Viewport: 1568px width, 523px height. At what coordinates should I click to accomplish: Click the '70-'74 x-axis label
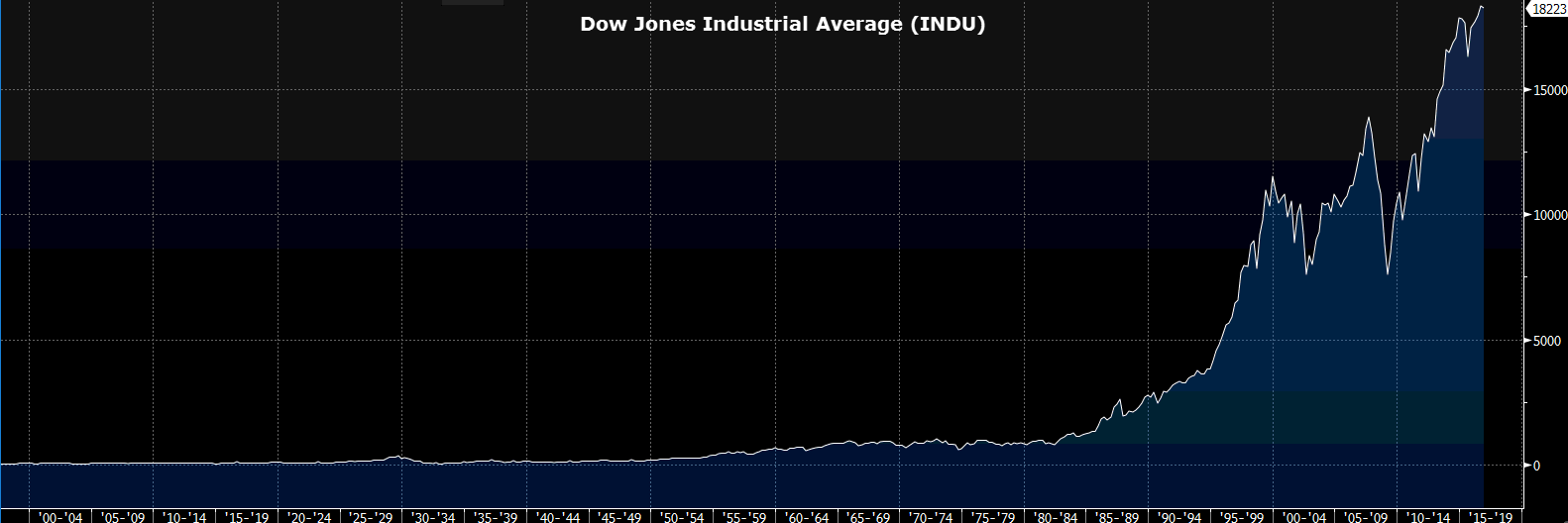pos(931,517)
